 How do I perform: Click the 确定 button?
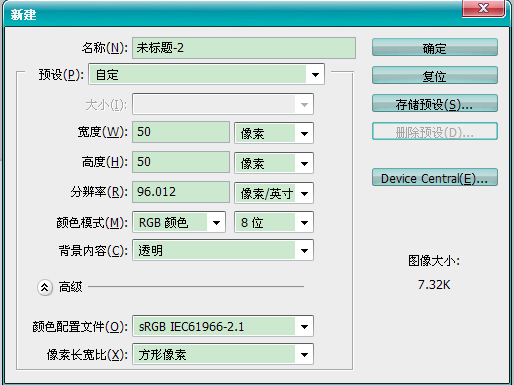click(435, 47)
